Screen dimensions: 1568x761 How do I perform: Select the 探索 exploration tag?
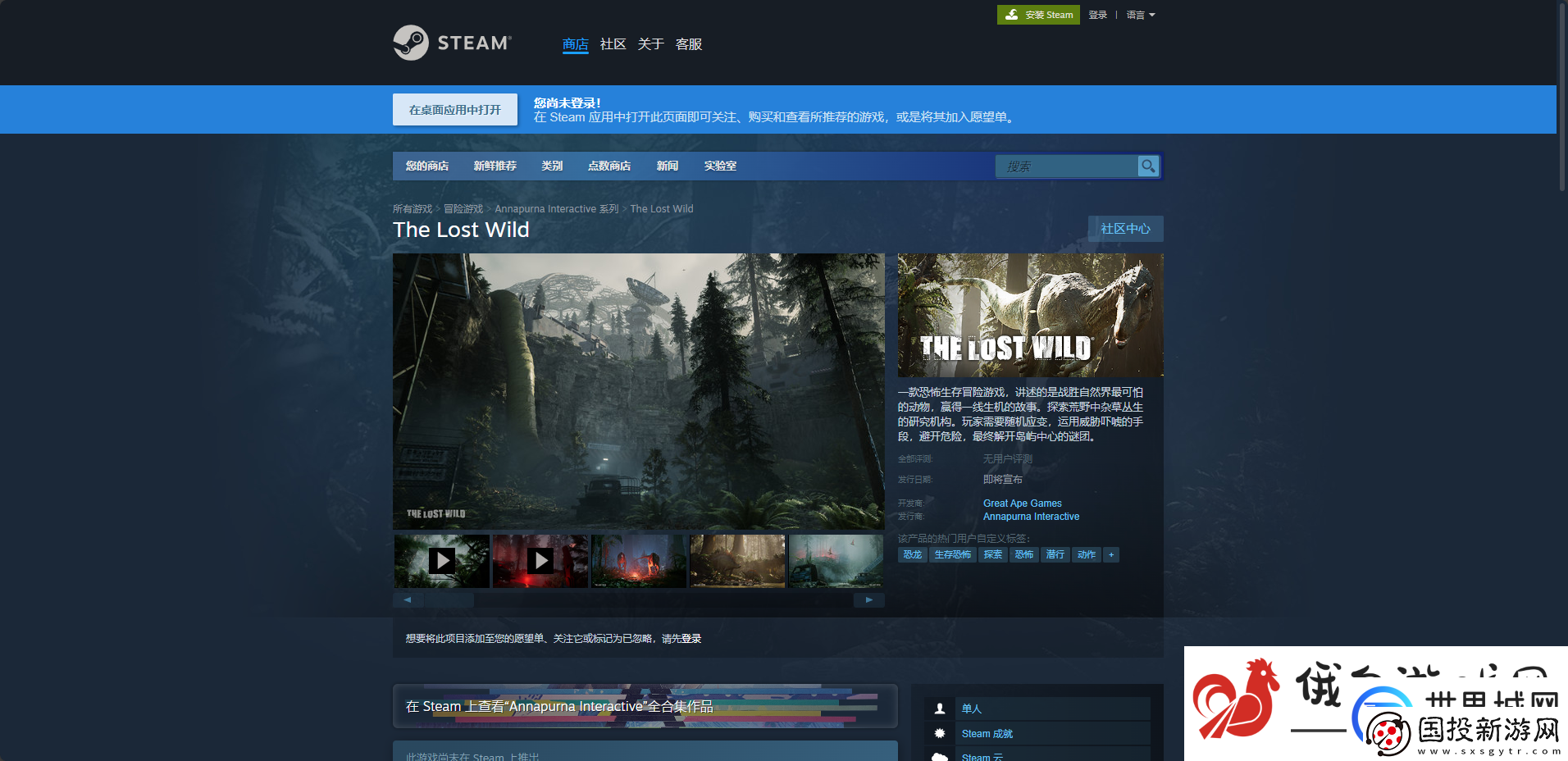[x=993, y=554]
